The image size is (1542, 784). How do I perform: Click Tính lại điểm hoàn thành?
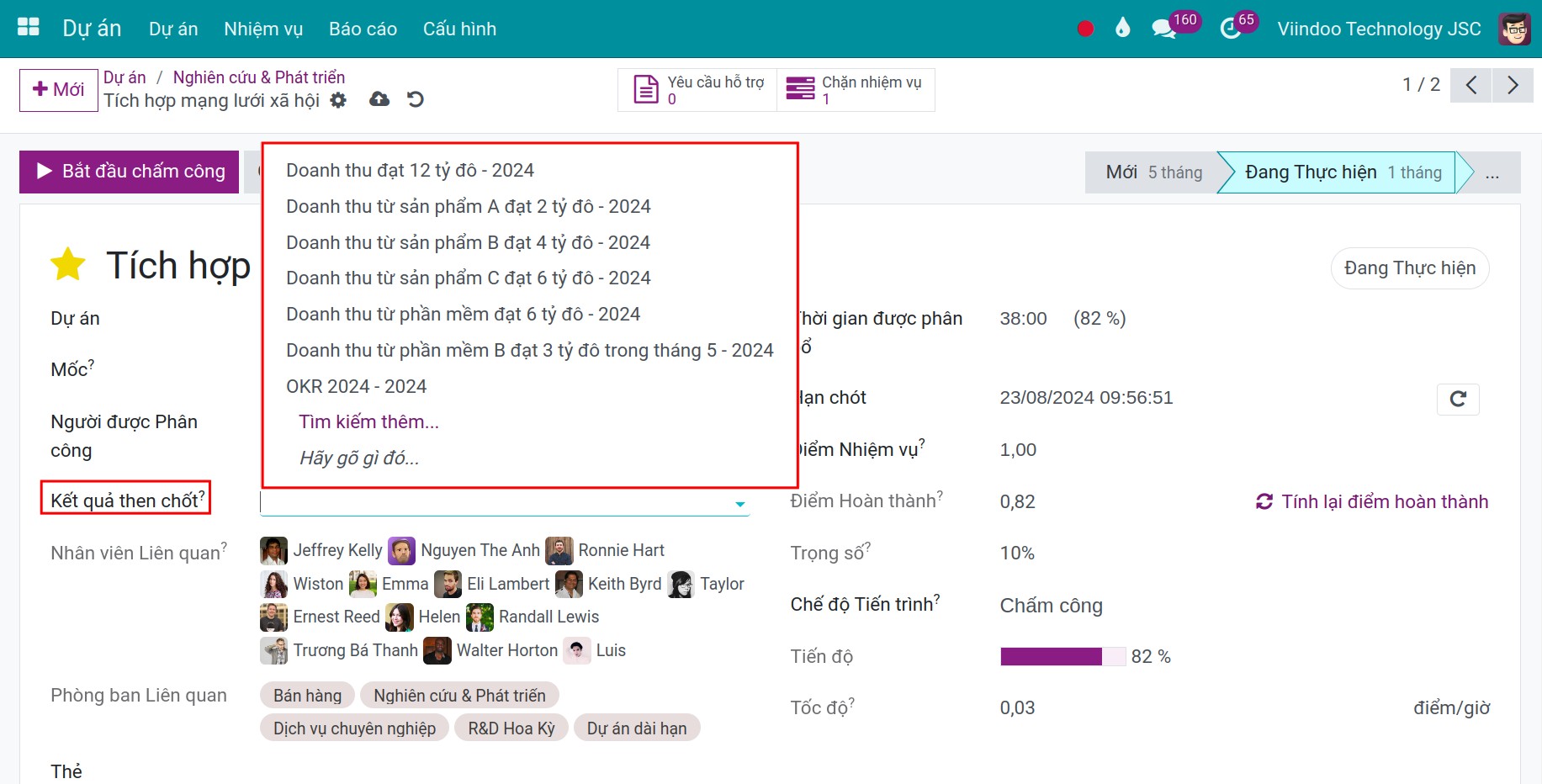tap(1372, 501)
